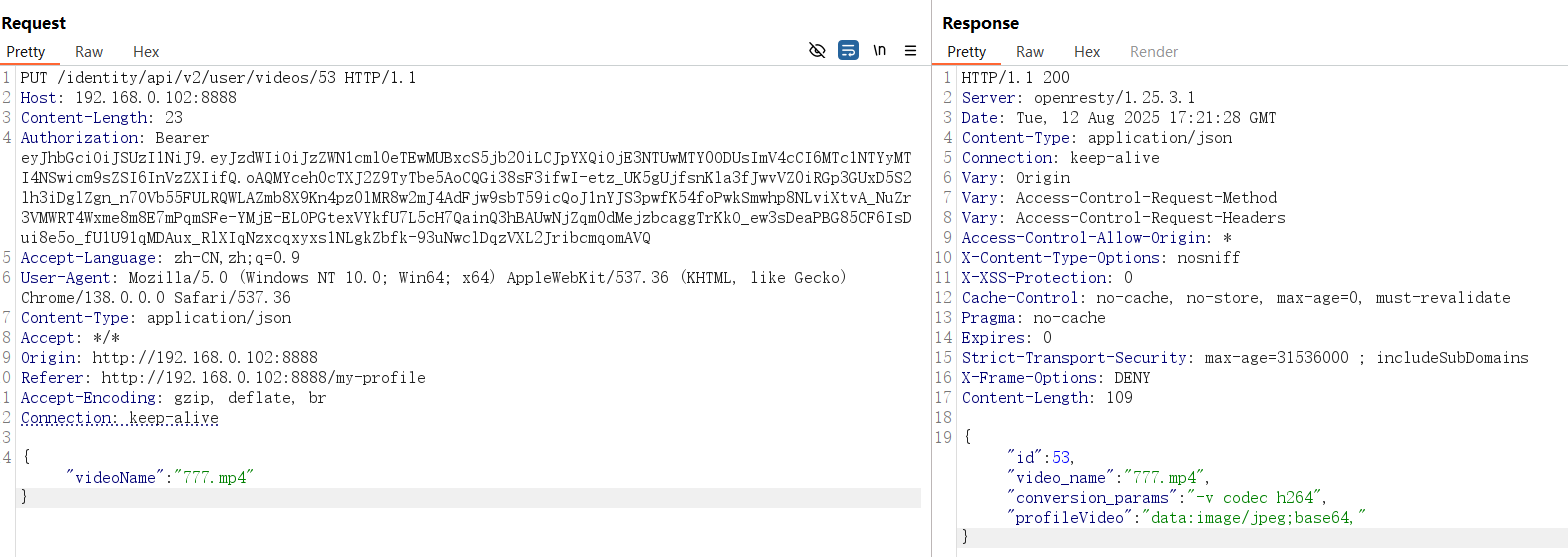The image size is (1568, 557).
Task: Switch to Response Hex tab
Action: 1087,52
